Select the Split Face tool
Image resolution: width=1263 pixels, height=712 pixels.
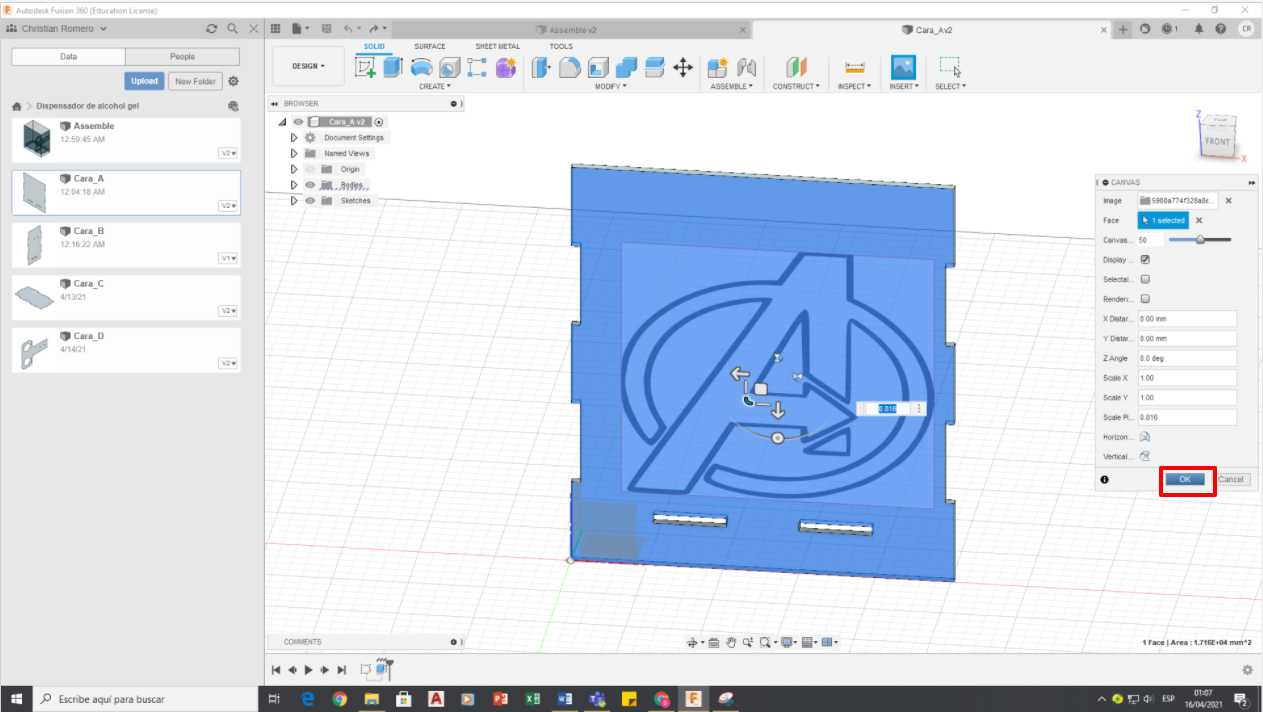pyautogui.click(x=654, y=67)
